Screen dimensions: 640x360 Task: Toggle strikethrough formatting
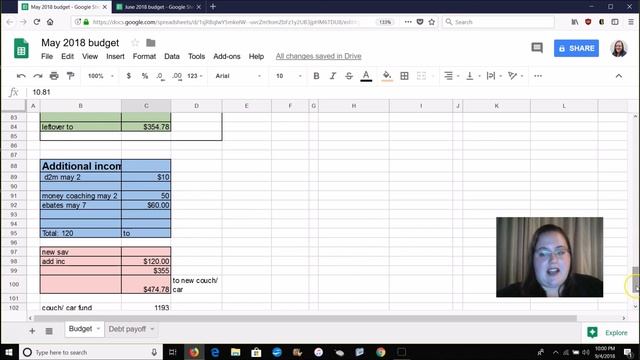coord(349,76)
